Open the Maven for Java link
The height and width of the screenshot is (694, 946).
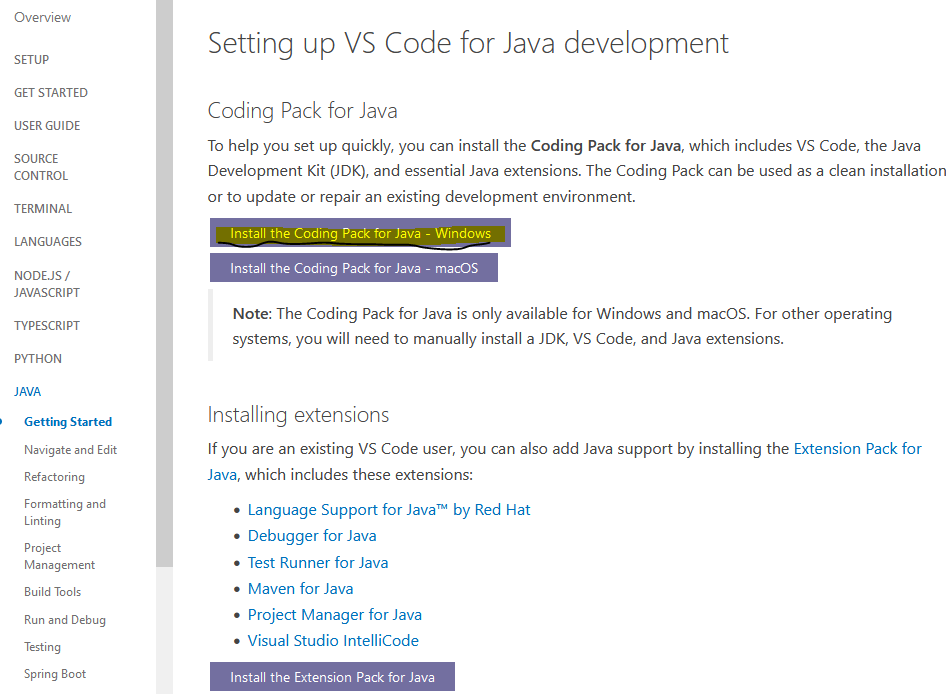tap(300, 588)
